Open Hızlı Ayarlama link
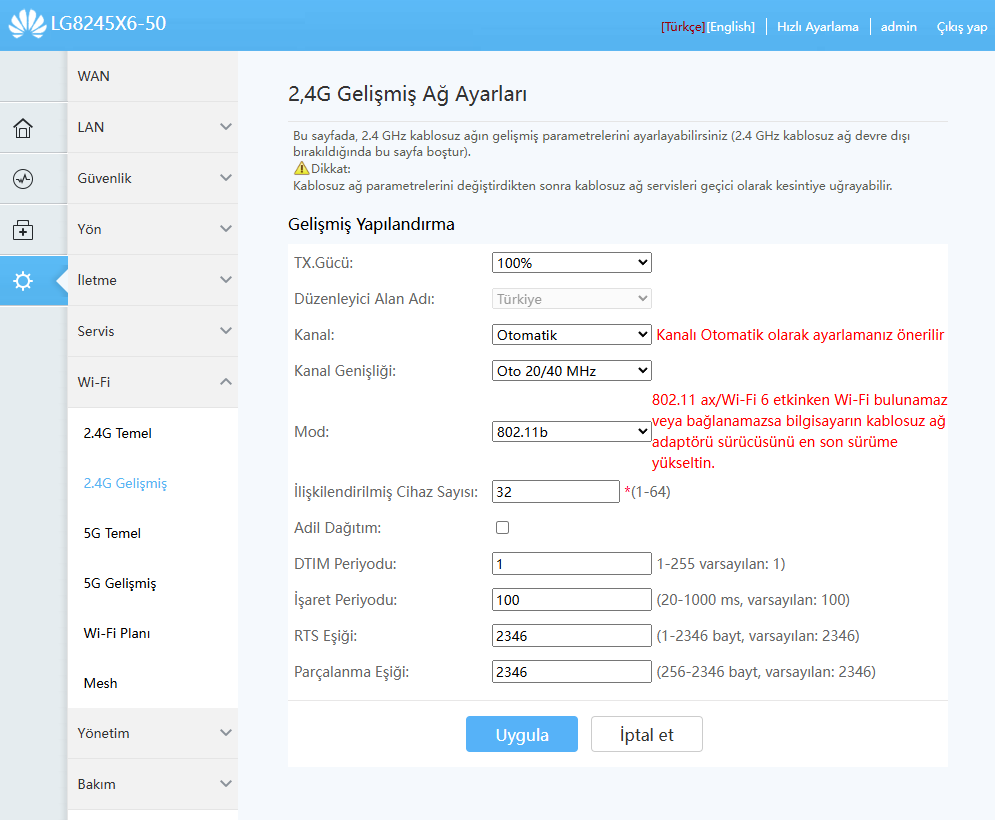Screen dimensions: 995x820 (x=817, y=27)
